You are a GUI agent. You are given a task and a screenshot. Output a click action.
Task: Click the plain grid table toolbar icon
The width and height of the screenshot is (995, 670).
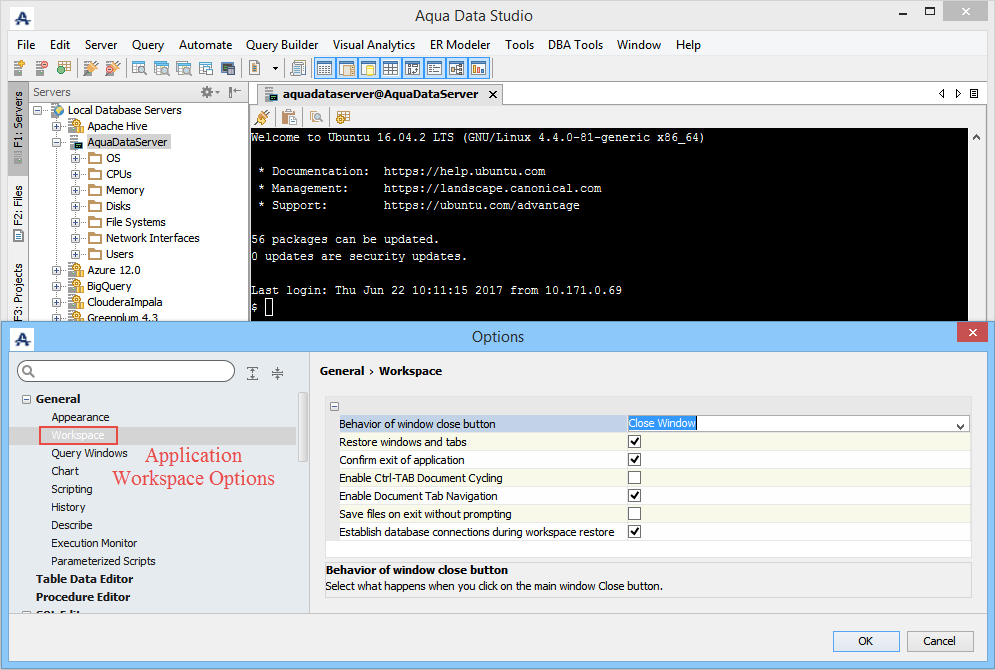point(391,68)
